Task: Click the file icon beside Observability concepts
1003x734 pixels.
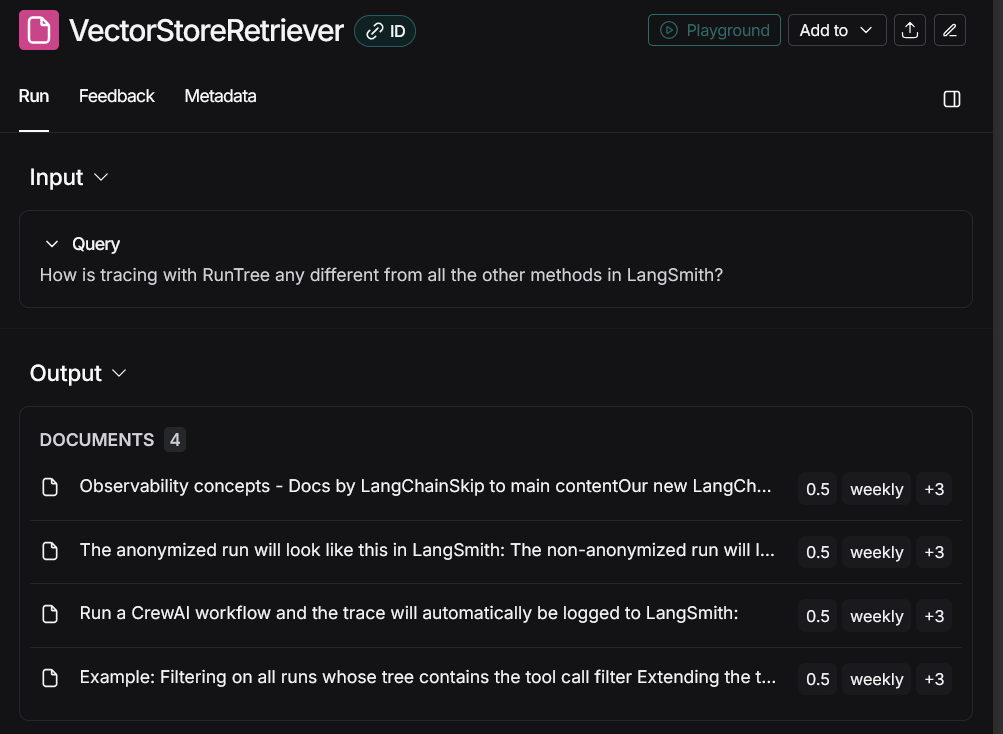Action: 50,487
